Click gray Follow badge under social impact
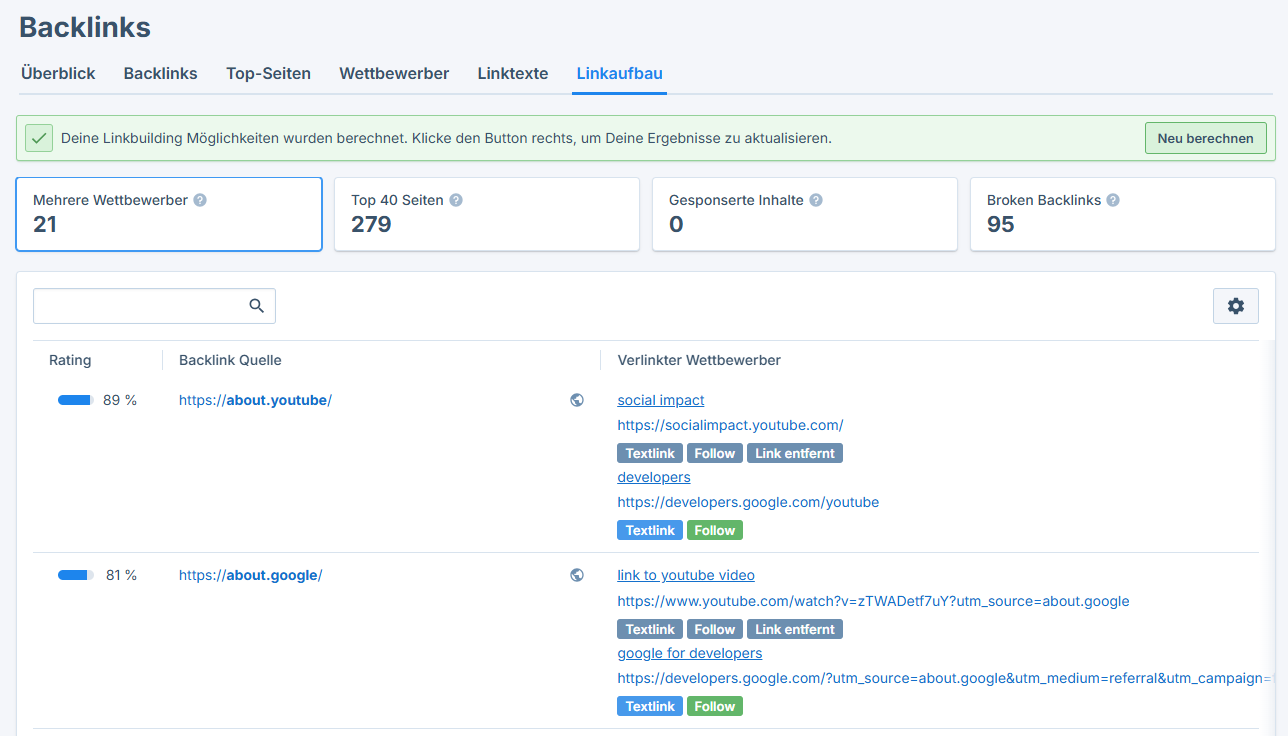Screen dimensions: 1288x736 coord(715,453)
